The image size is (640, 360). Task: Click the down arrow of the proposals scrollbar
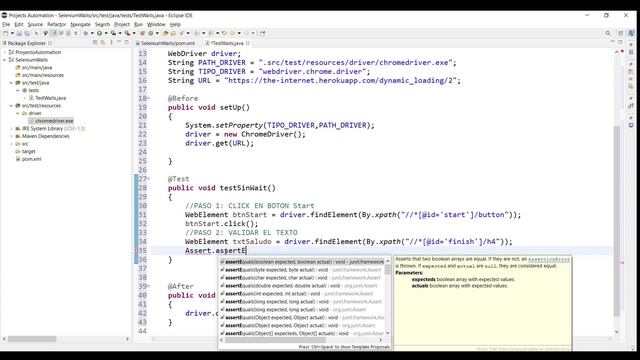[388, 333]
